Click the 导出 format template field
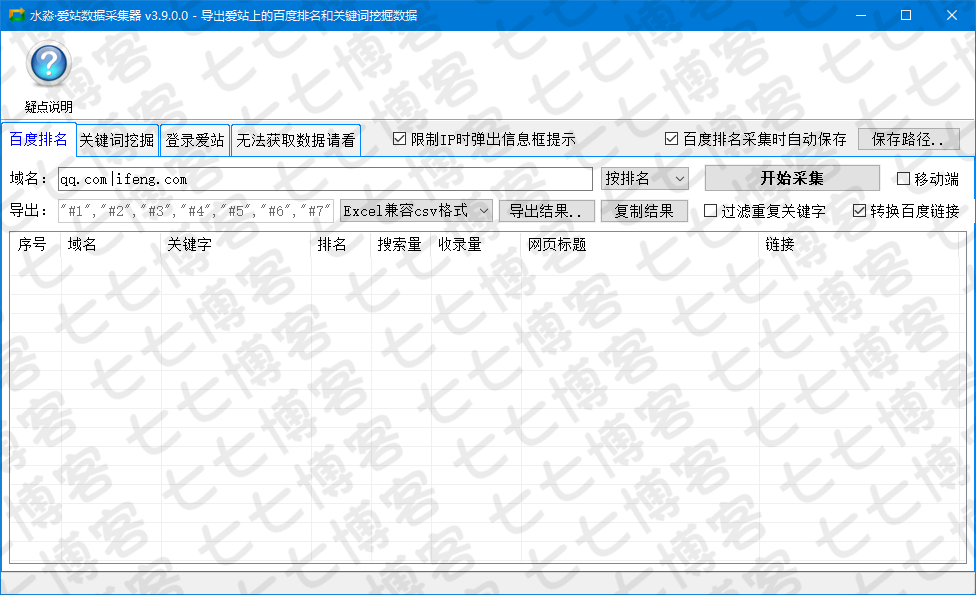 click(x=196, y=211)
